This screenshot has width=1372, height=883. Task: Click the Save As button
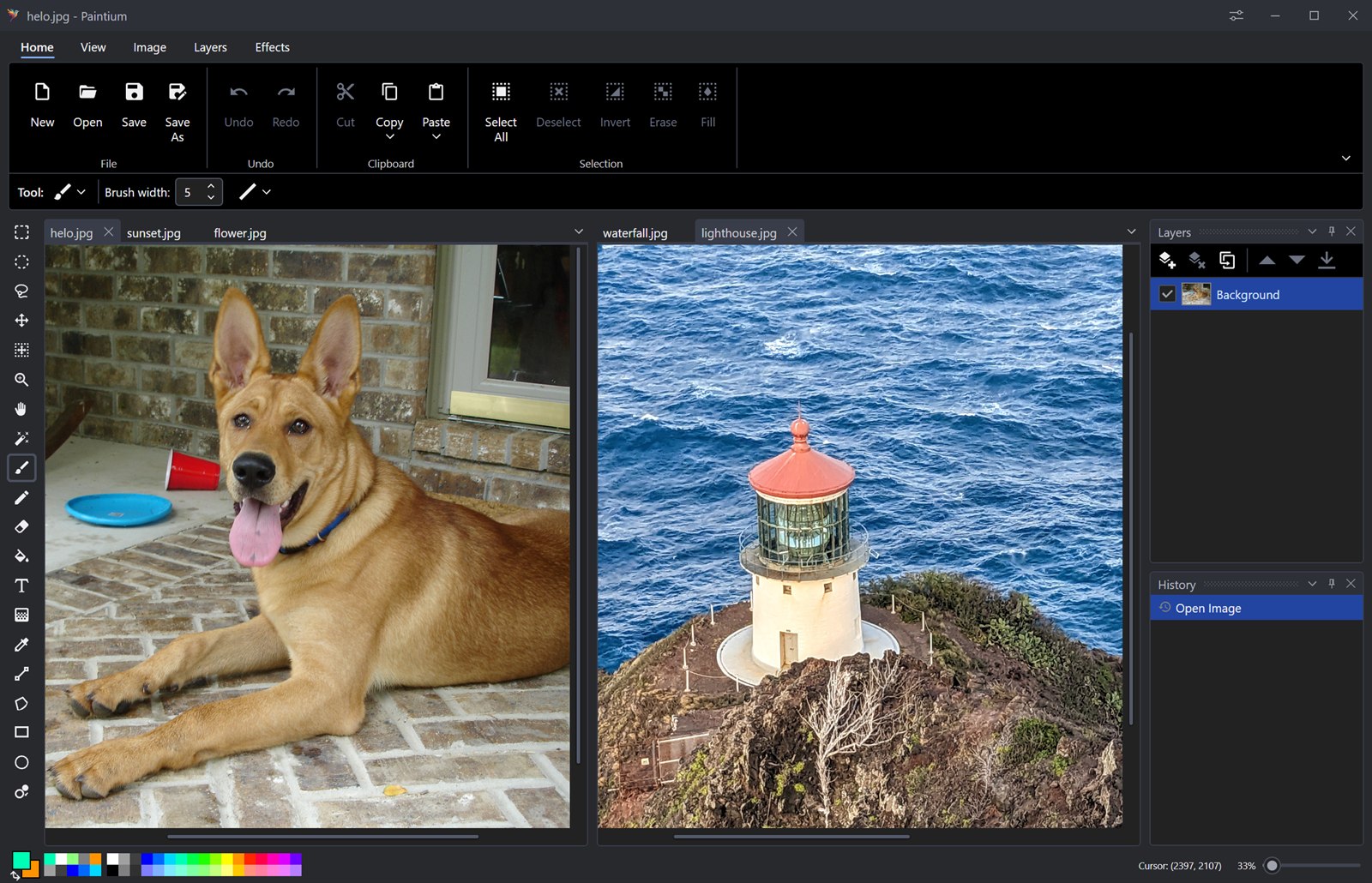coord(178,111)
